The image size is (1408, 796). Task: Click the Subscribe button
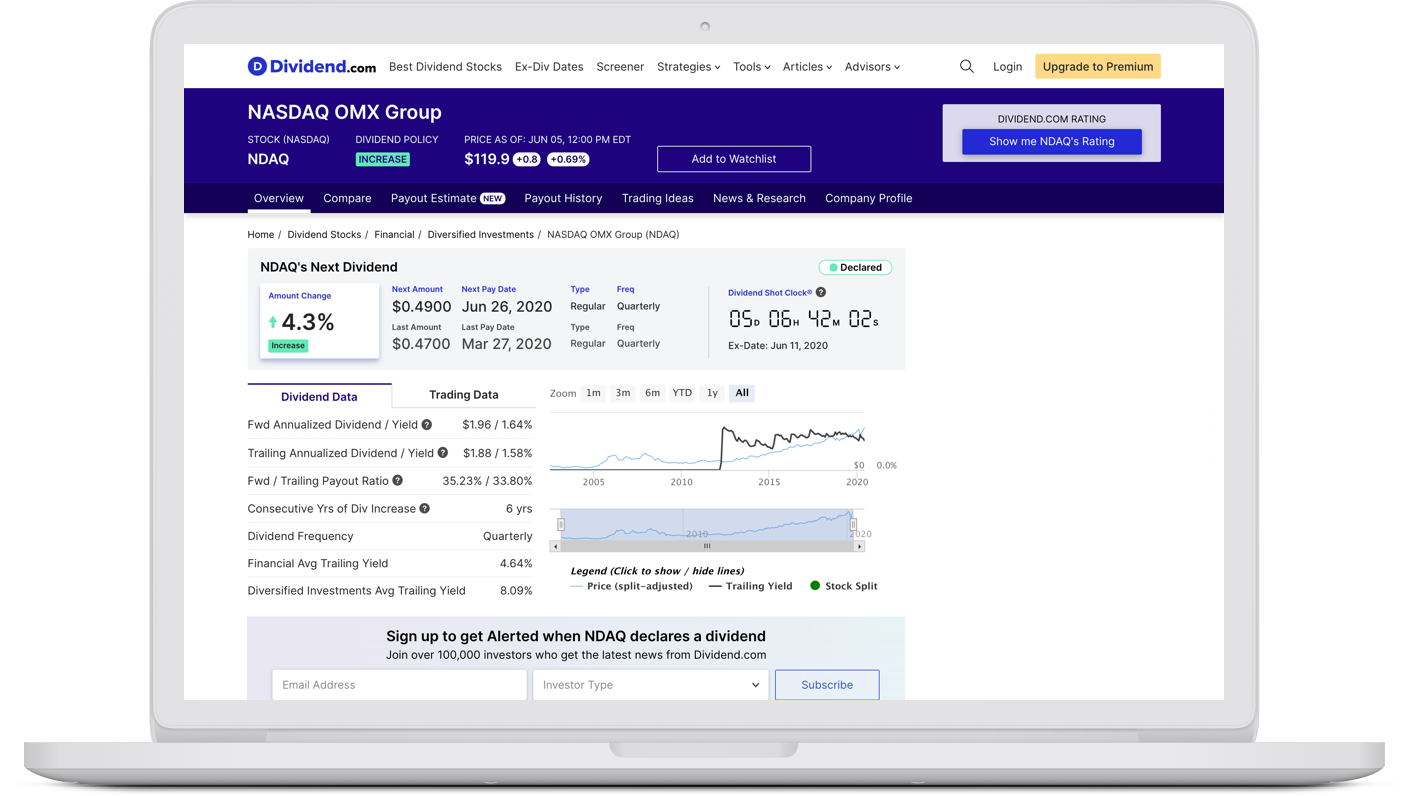pos(827,685)
